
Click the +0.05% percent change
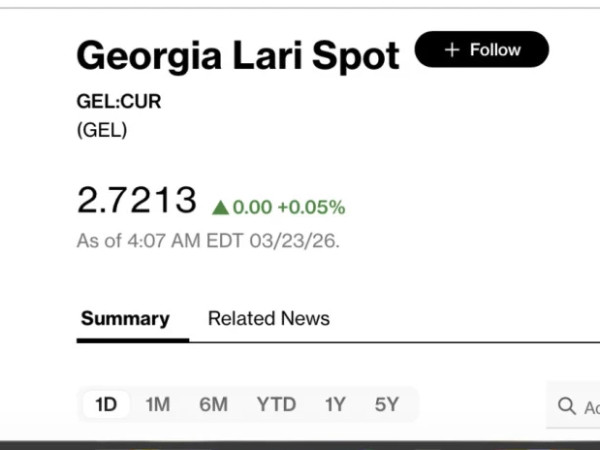312,208
